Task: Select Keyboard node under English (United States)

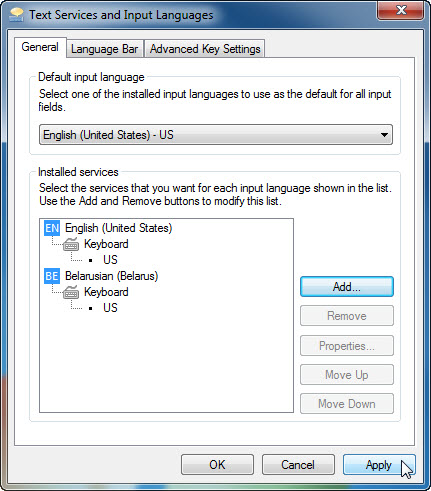Action: [x=106, y=244]
